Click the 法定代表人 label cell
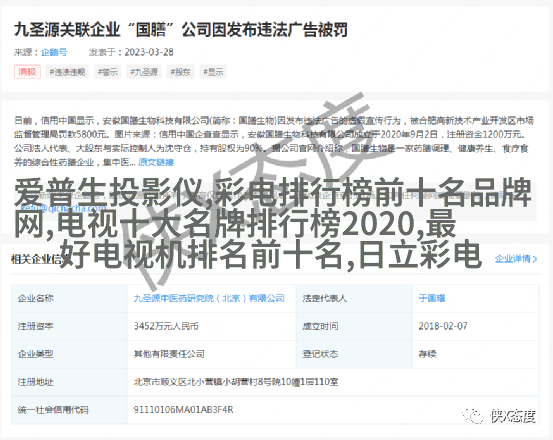553x440 pixels. [x=354, y=298]
